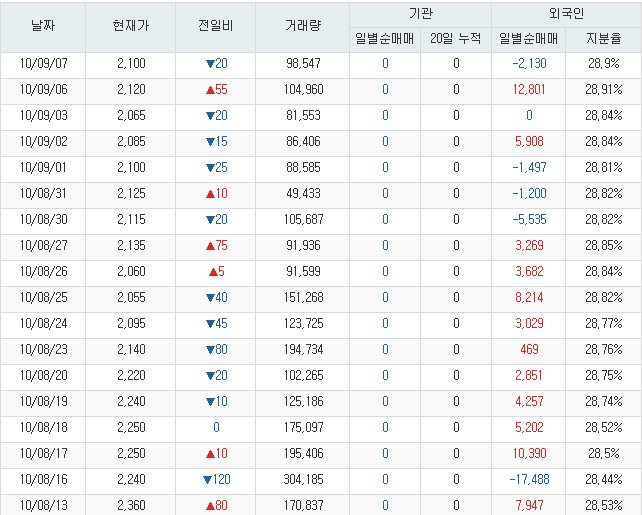This screenshot has height=515, width=642.
Task: Select the date 10/08/18
Action: [43, 427]
